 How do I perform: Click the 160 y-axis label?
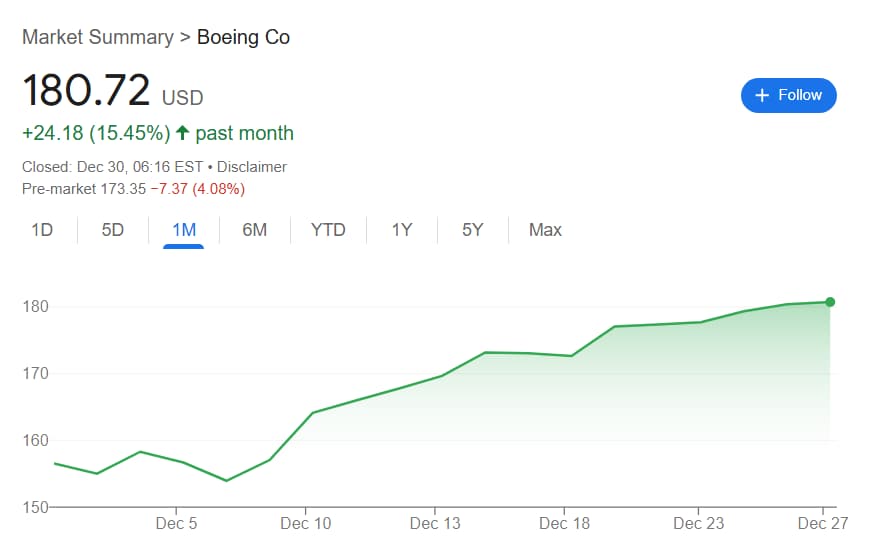pyautogui.click(x=36, y=440)
